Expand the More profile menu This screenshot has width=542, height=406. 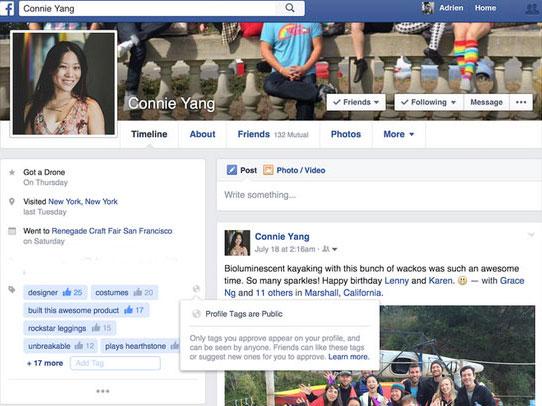click(399, 134)
